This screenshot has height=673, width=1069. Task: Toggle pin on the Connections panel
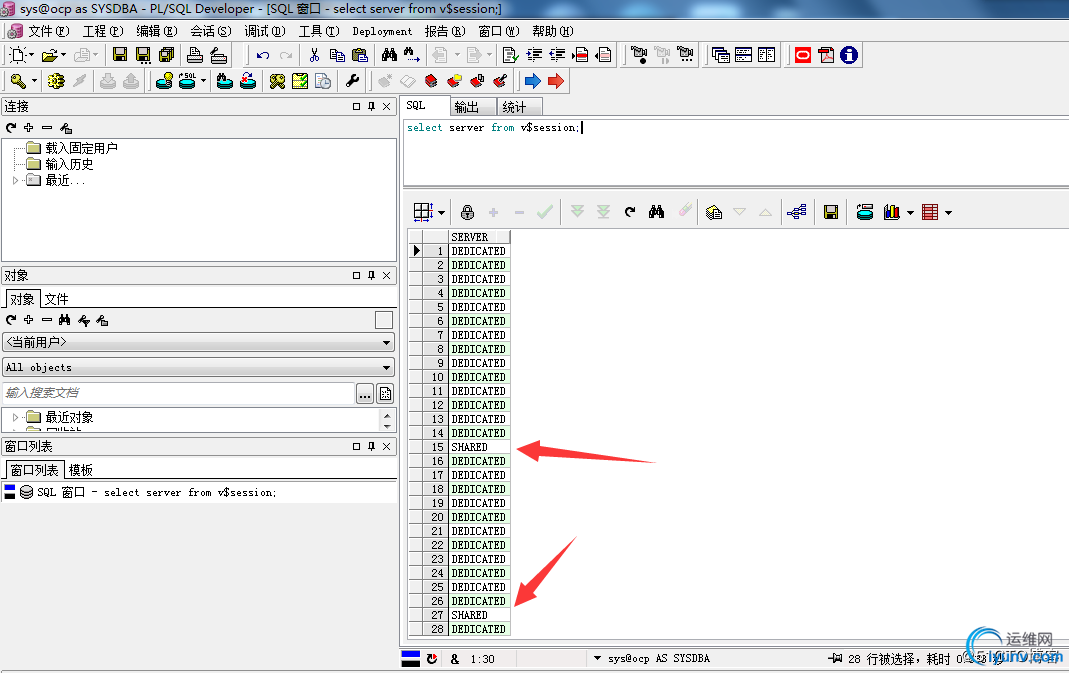pyautogui.click(x=371, y=106)
